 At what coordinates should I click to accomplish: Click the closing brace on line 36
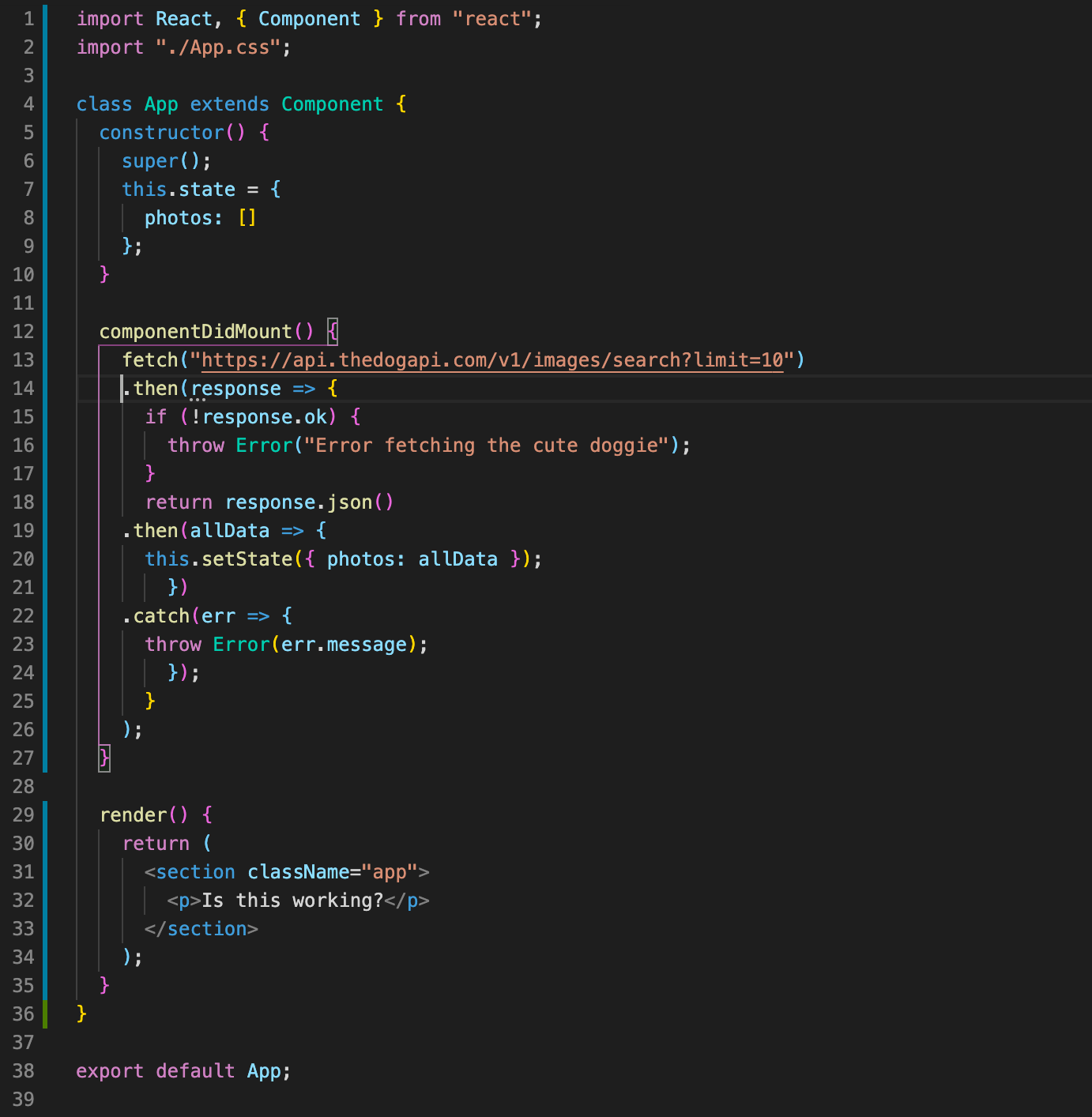click(81, 1014)
